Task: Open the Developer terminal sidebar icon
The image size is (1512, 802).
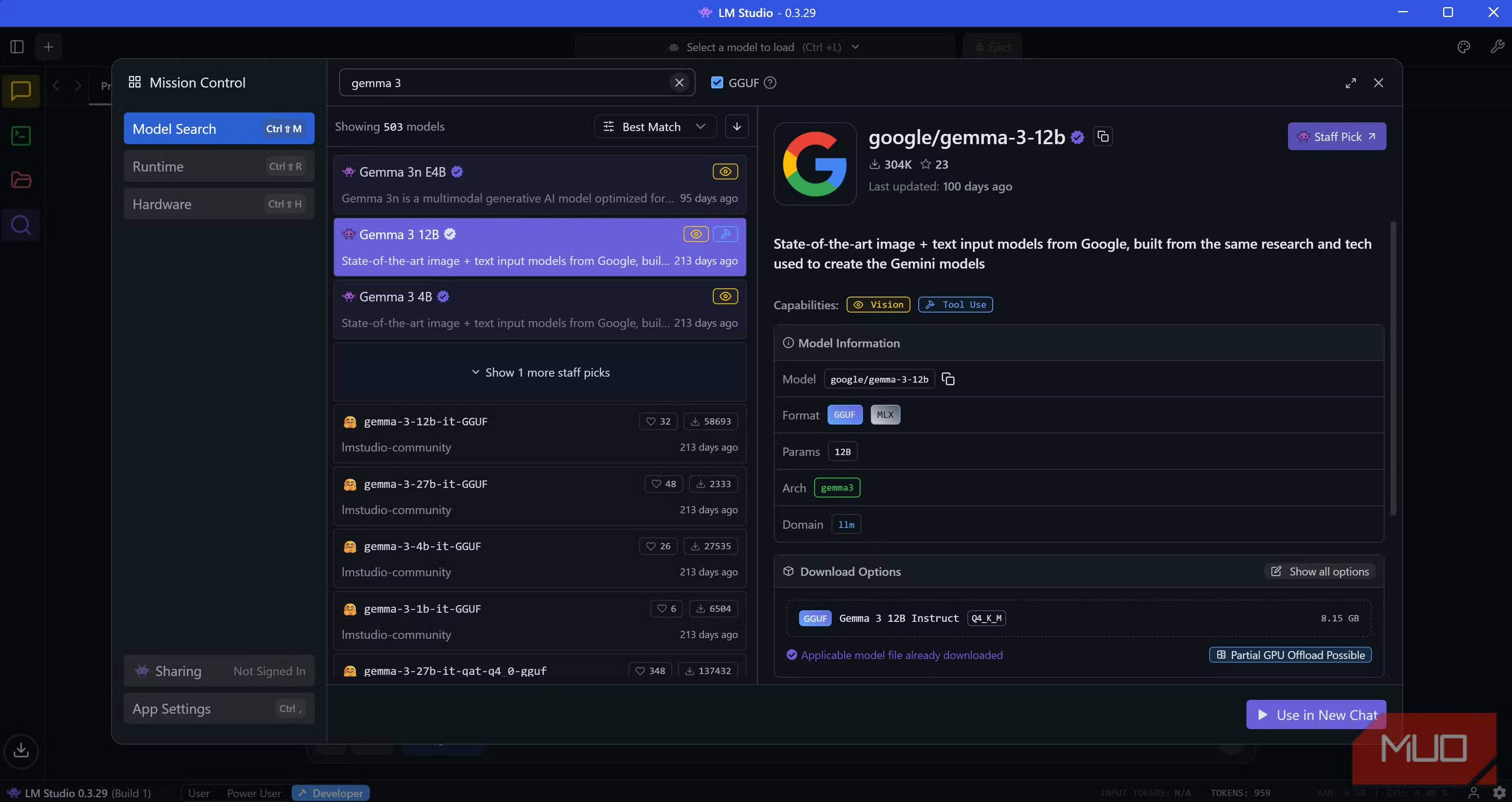Action: [21, 135]
